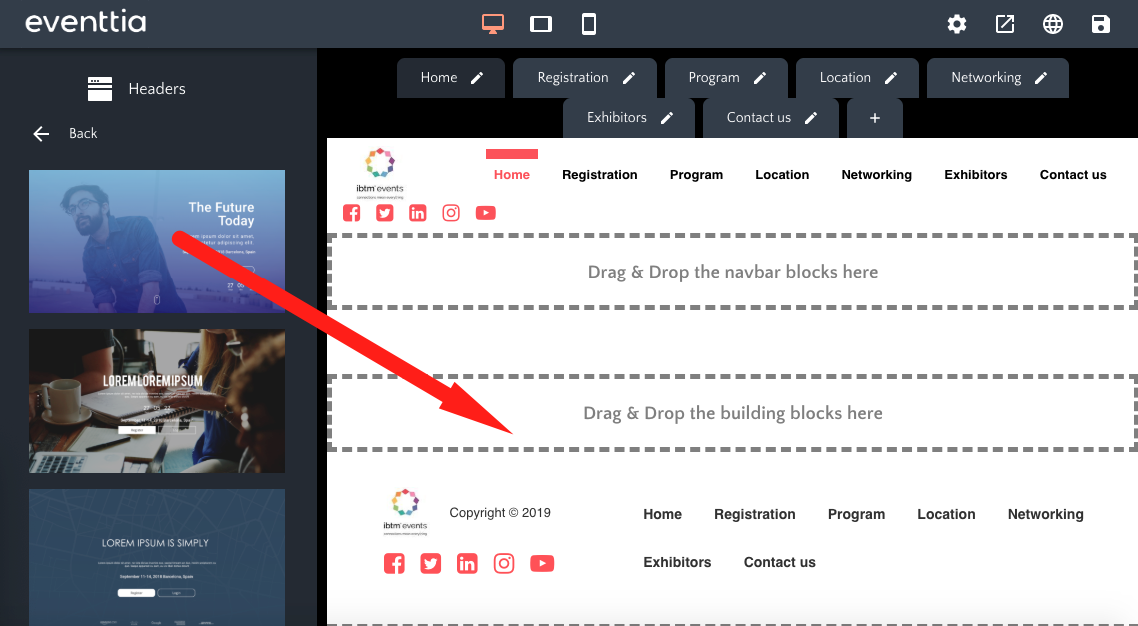Open YouTube icon in the footer

pyautogui.click(x=541, y=564)
